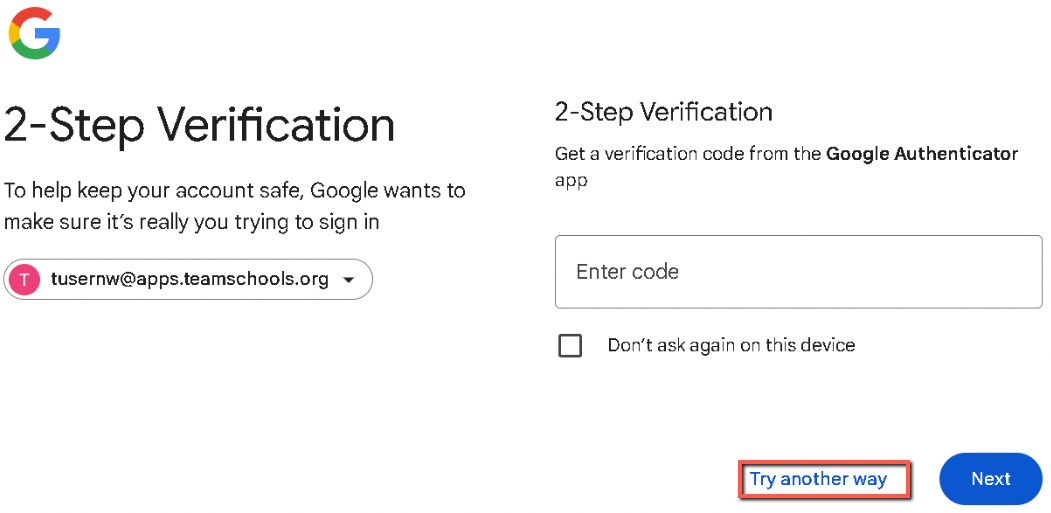Focus the Enter code input field
Viewport: 1051px width, 513px height.
pyautogui.click(x=798, y=272)
